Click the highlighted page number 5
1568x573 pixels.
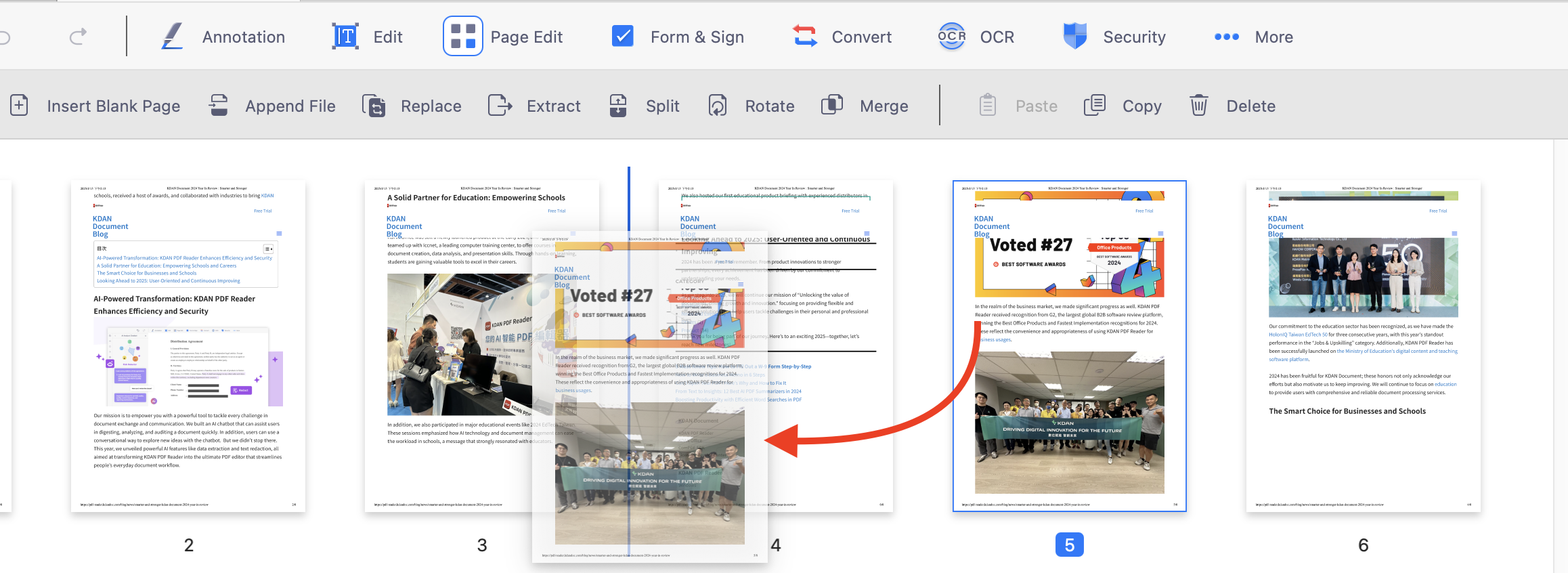click(x=1070, y=545)
